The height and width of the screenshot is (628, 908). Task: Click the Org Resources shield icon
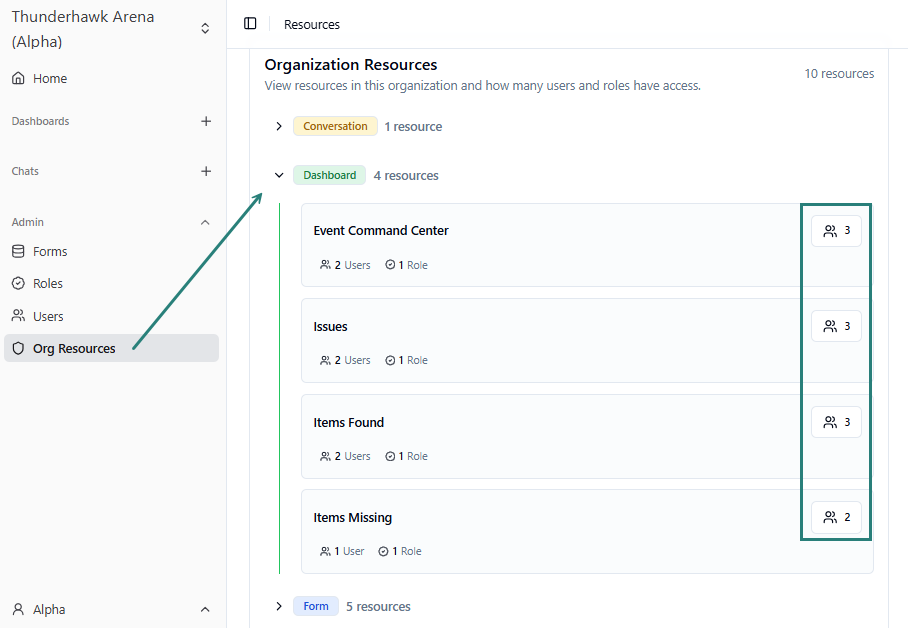[20, 347]
